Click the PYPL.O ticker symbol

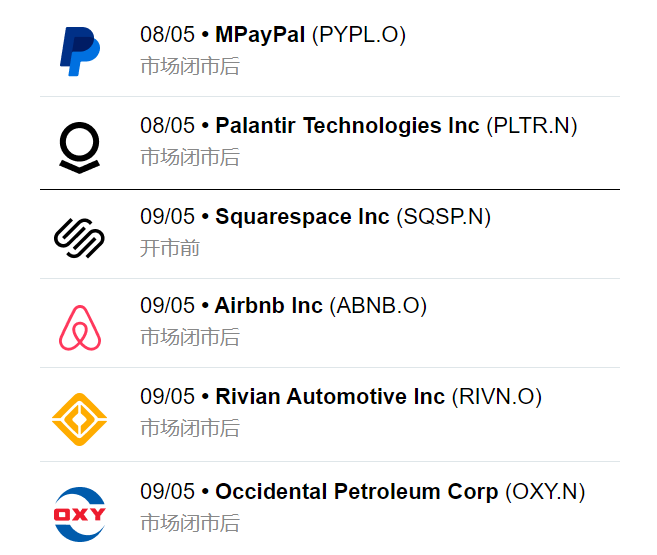pyautogui.click(x=359, y=35)
